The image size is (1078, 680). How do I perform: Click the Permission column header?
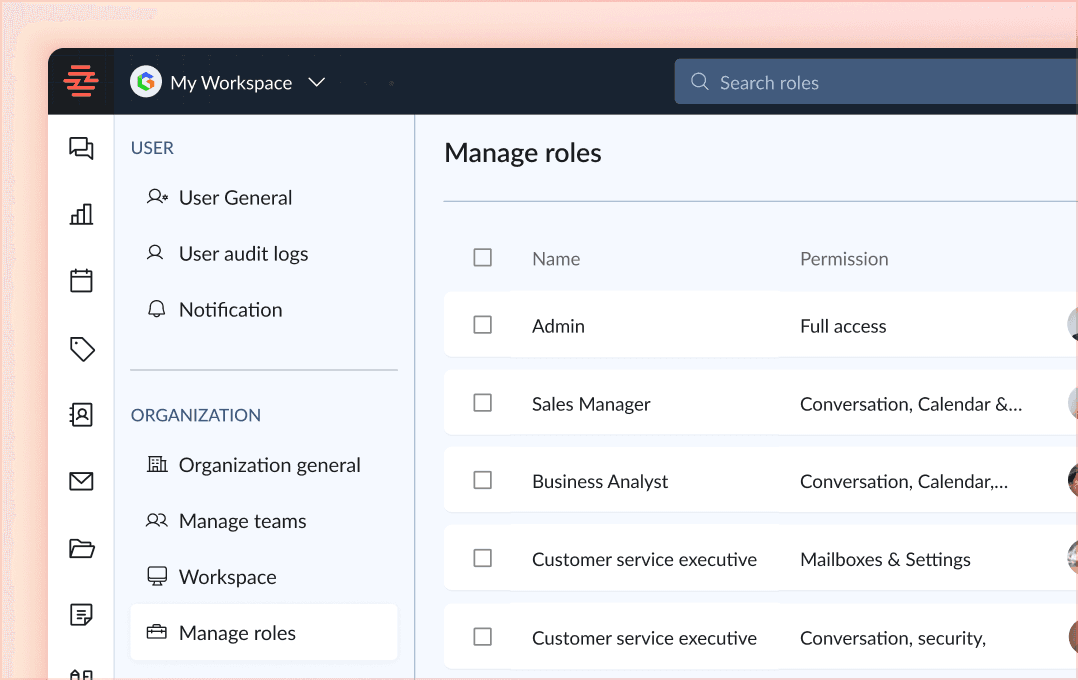coord(844,259)
